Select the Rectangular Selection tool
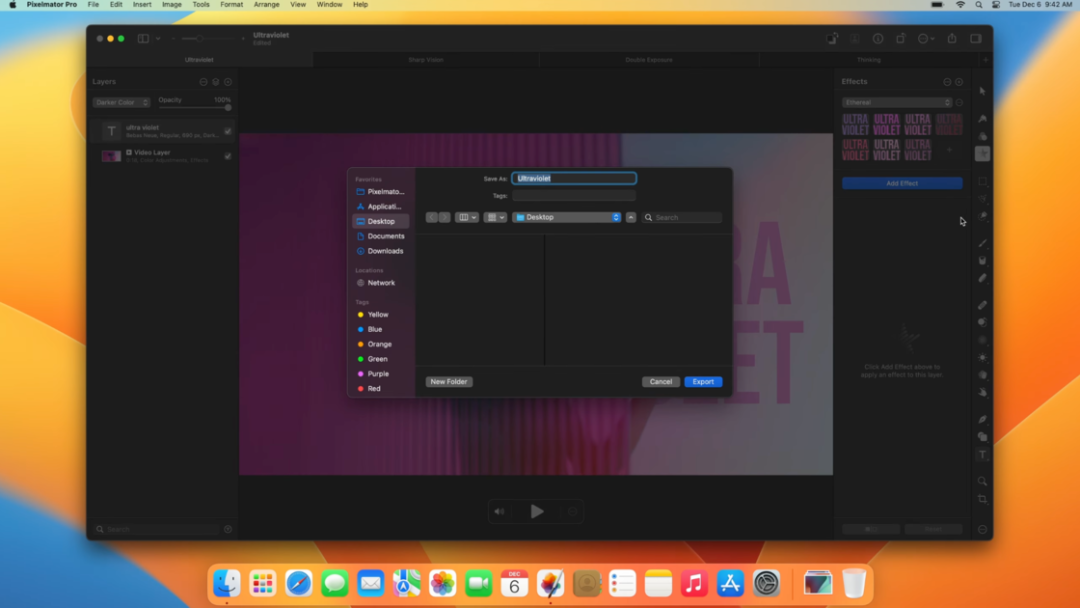 coord(982,181)
